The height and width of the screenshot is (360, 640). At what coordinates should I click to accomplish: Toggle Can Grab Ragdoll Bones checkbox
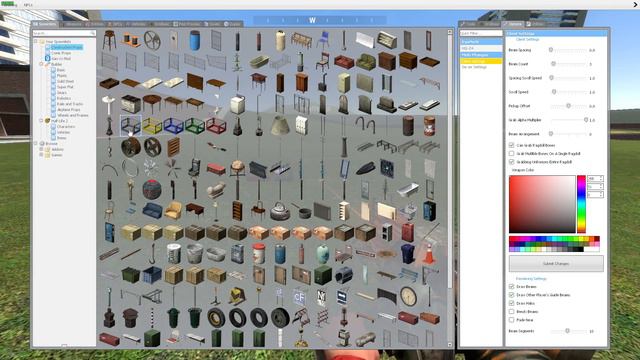click(511, 145)
